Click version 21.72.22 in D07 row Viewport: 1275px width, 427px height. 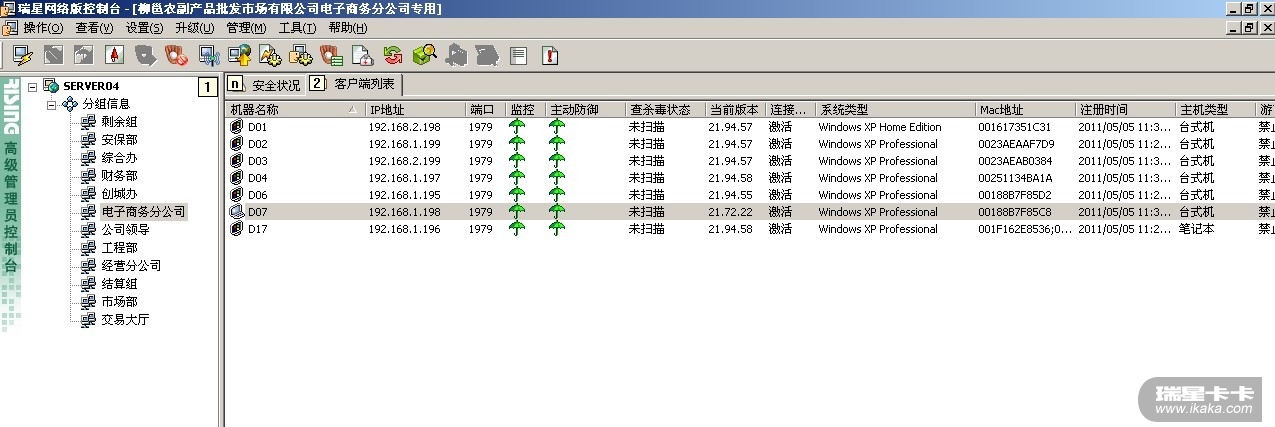[731, 212]
